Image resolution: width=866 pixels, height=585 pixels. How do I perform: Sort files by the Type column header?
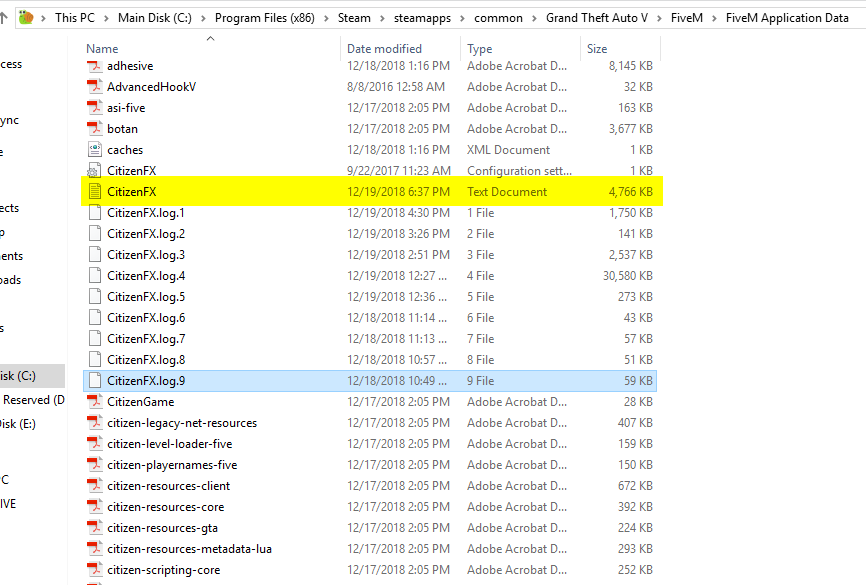pyautogui.click(x=479, y=49)
